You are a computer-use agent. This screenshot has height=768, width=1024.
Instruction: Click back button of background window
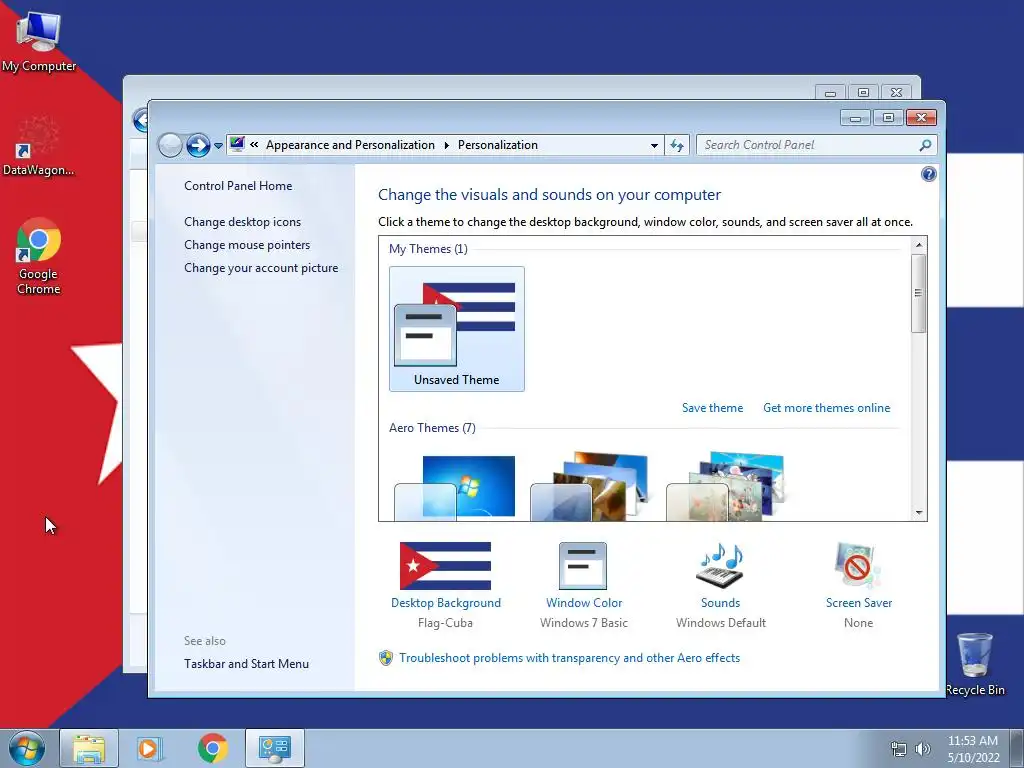tap(140, 120)
